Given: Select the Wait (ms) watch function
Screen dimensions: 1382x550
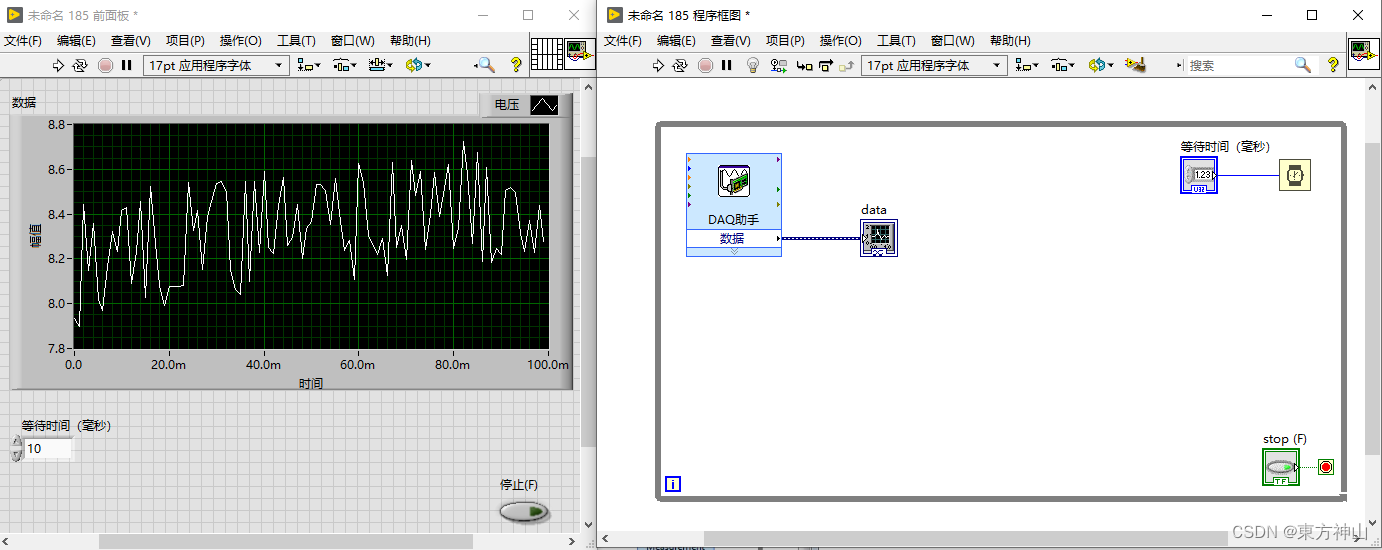Looking at the screenshot, I should [1295, 175].
